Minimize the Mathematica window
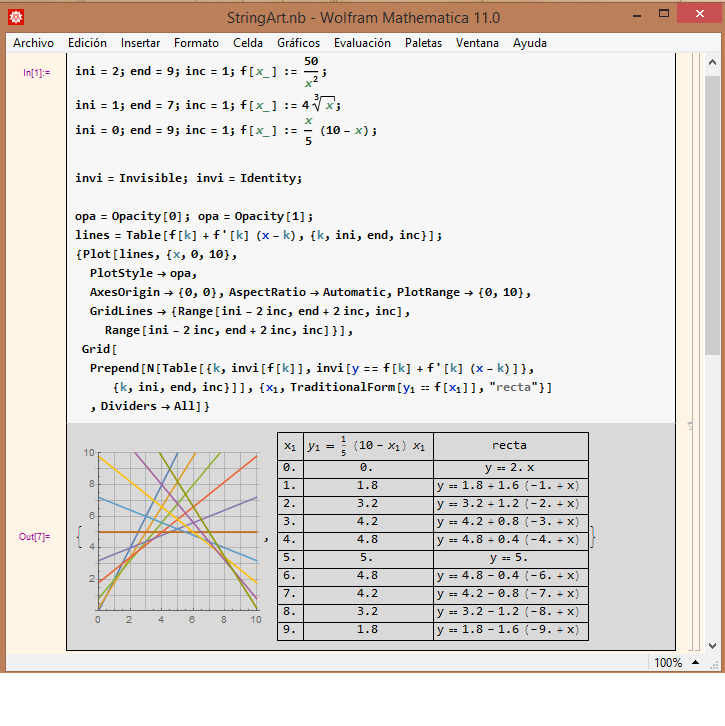725x726 pixels. 637,15
